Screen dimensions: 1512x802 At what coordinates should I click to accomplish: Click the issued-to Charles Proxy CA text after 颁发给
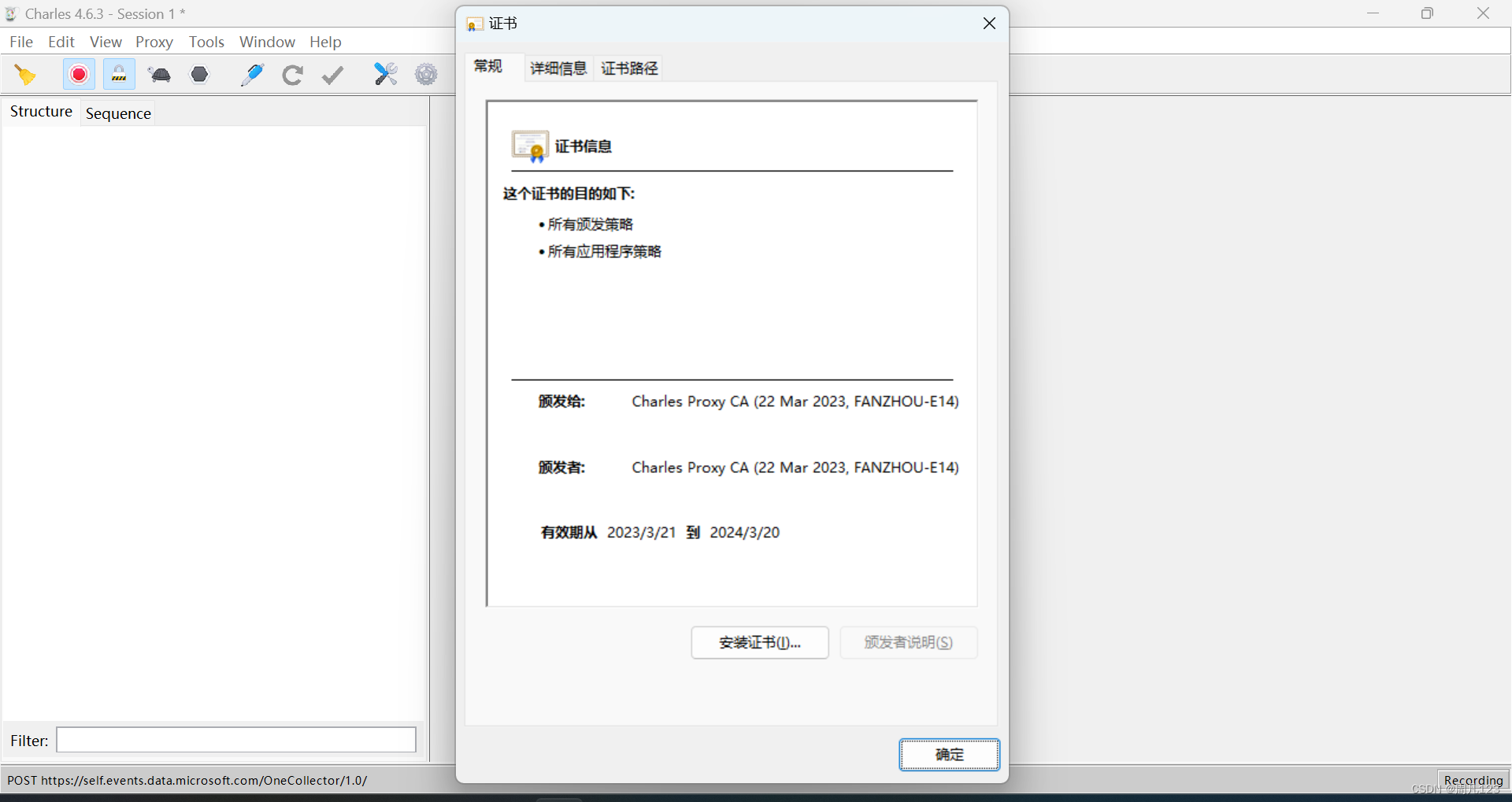tap(795, 401)
